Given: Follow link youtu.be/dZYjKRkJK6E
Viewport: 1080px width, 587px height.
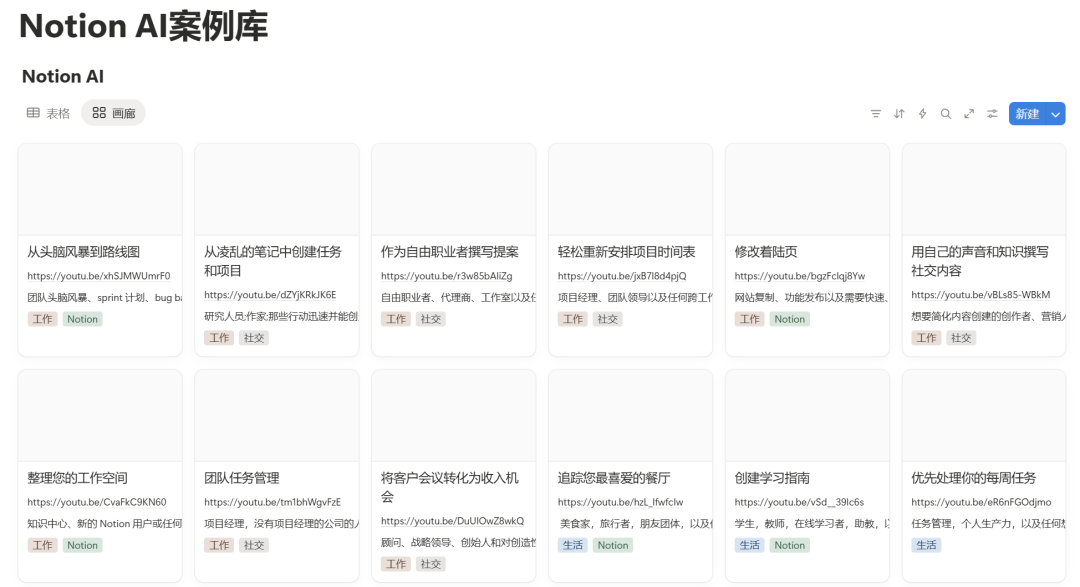Looking at the screenshot, I should tap(270, 294).
